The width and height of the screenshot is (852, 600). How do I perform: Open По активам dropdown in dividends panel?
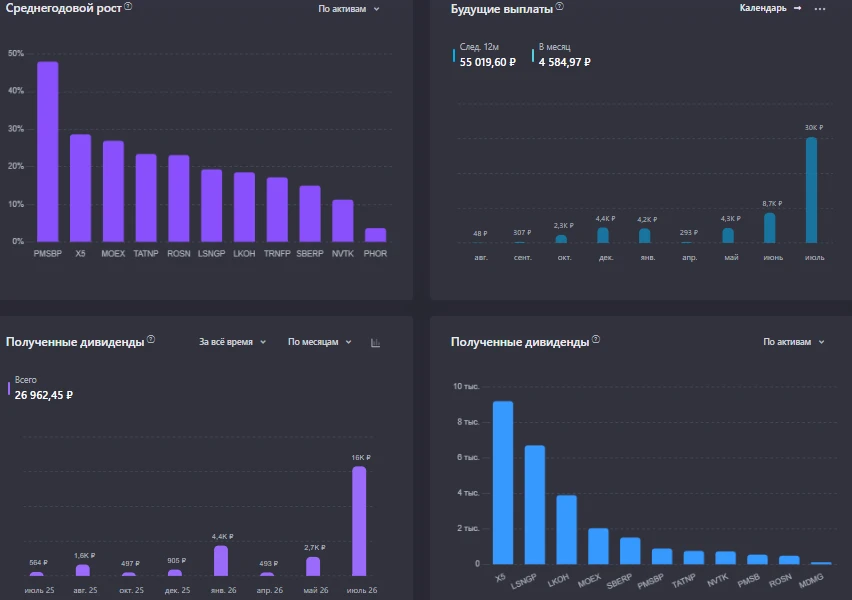coord(793,342)
